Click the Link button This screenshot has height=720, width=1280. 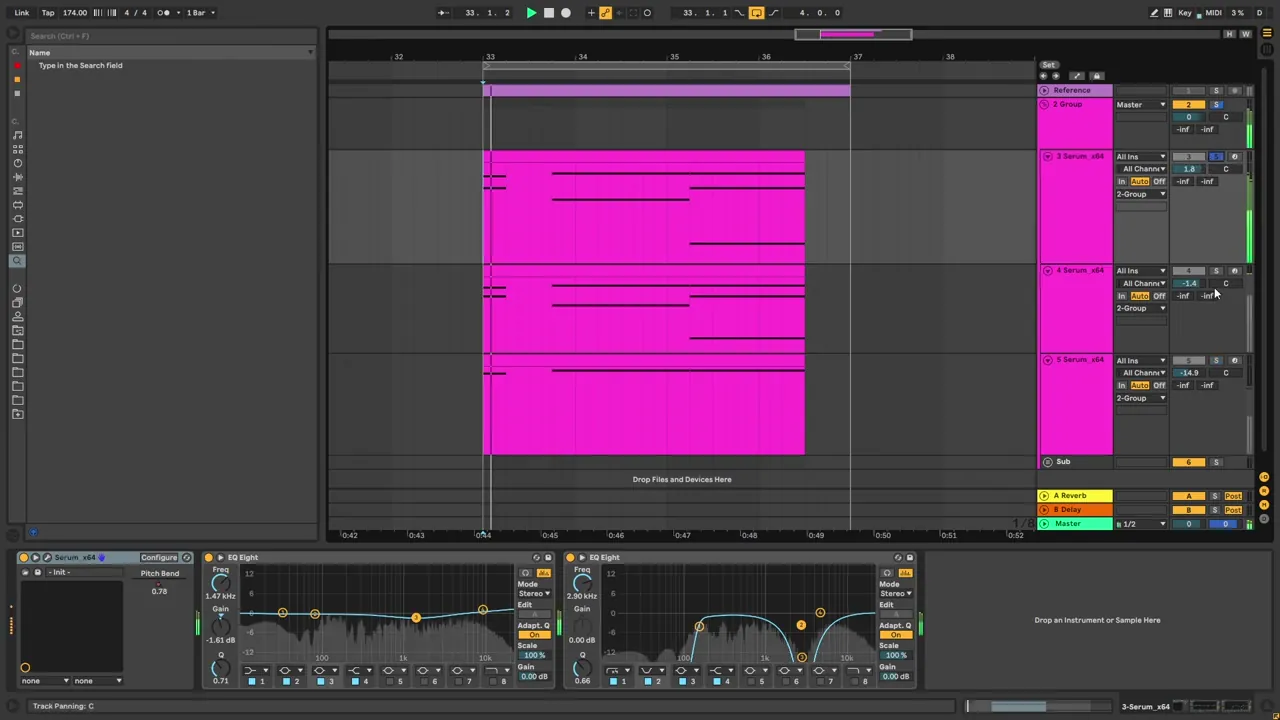[x=21, y=13]
